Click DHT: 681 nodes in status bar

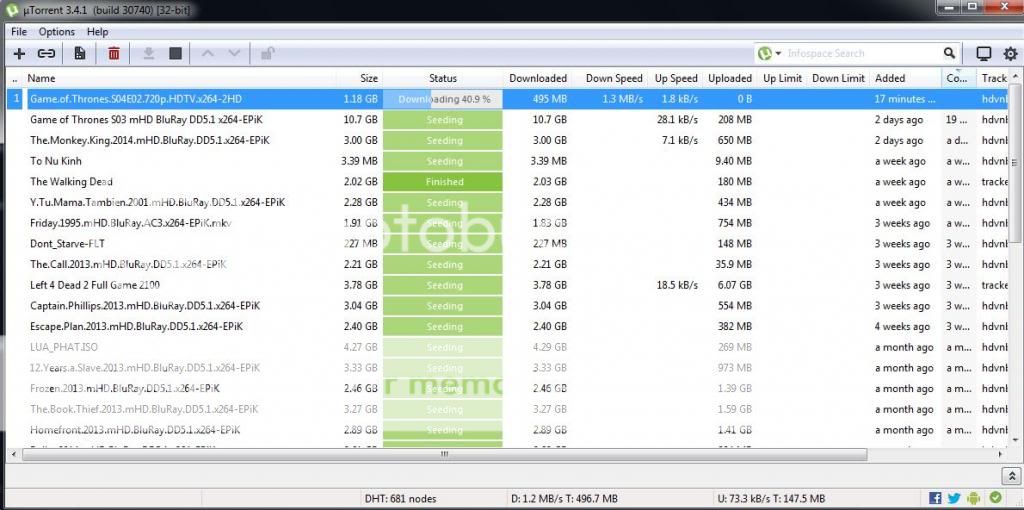coord(400,498)
